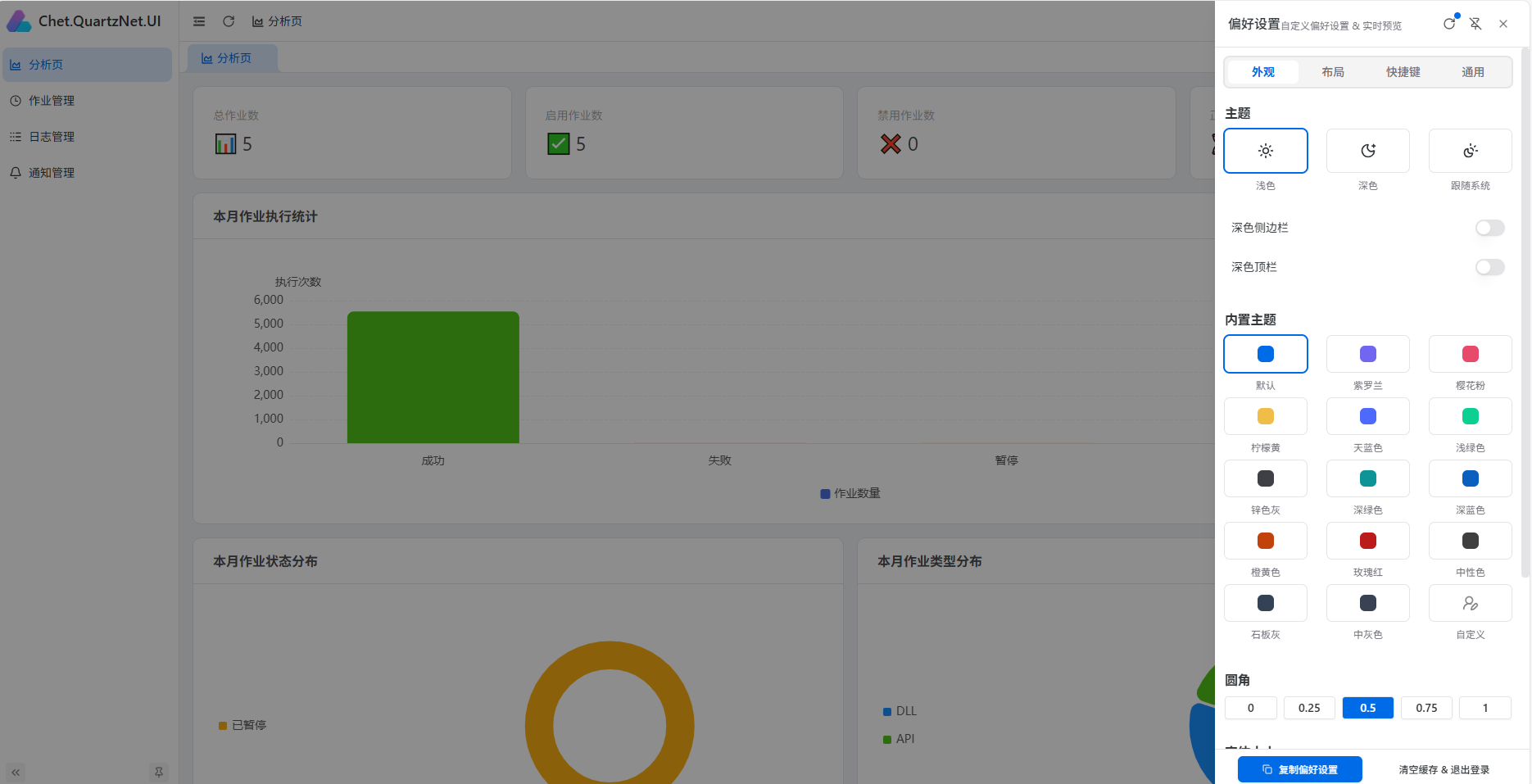Toggle the 深色顶栏 switch
Image resolution: width=1532 pixels, height=784 pixels.
pos(1490,267)
